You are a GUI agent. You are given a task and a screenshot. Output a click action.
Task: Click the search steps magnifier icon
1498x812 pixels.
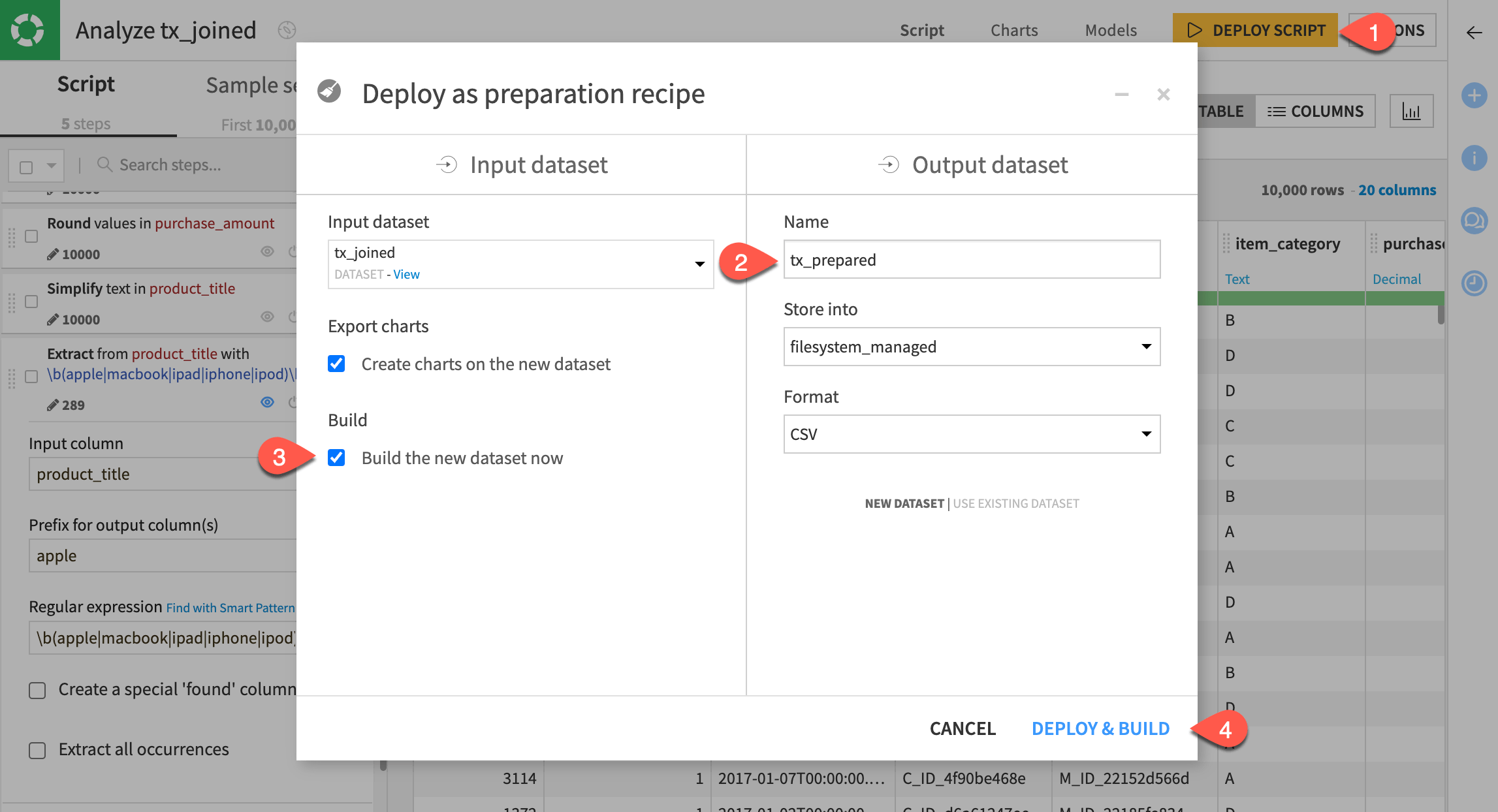(104, 164)
